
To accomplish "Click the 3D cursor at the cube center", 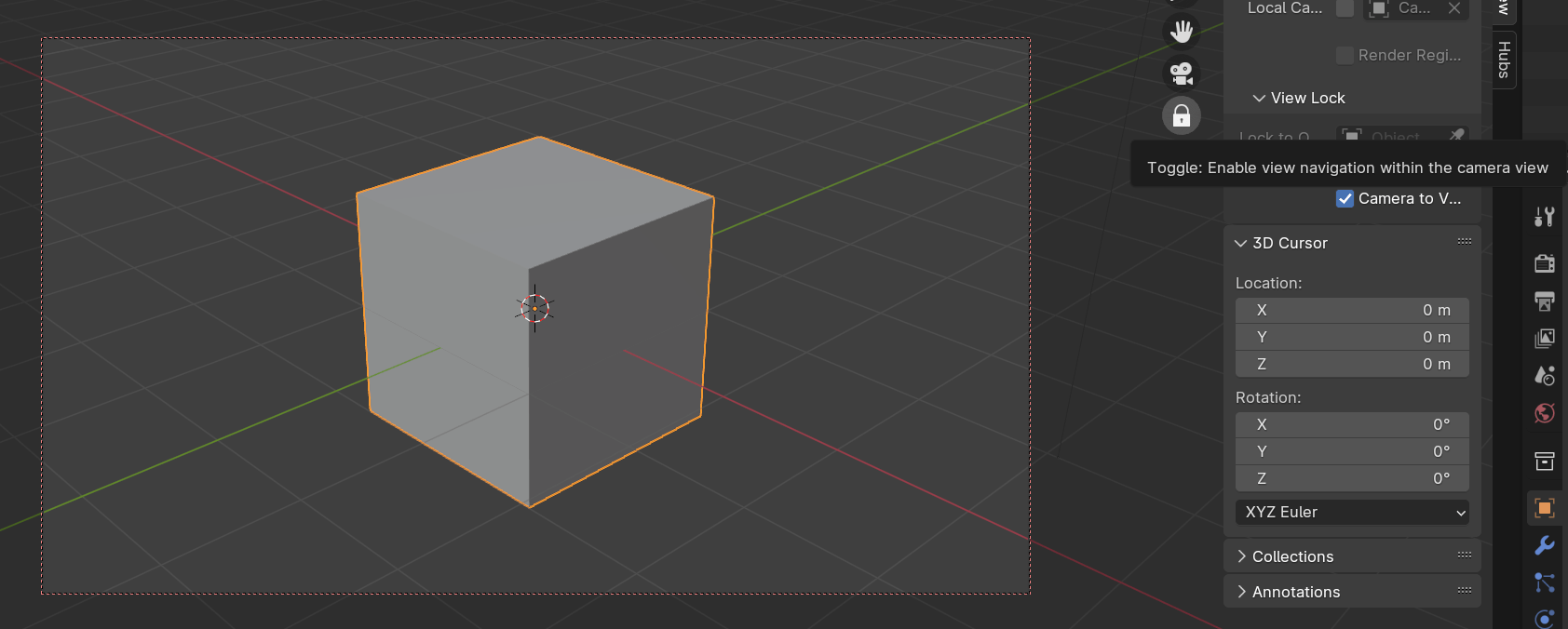I will click(534, 309).
